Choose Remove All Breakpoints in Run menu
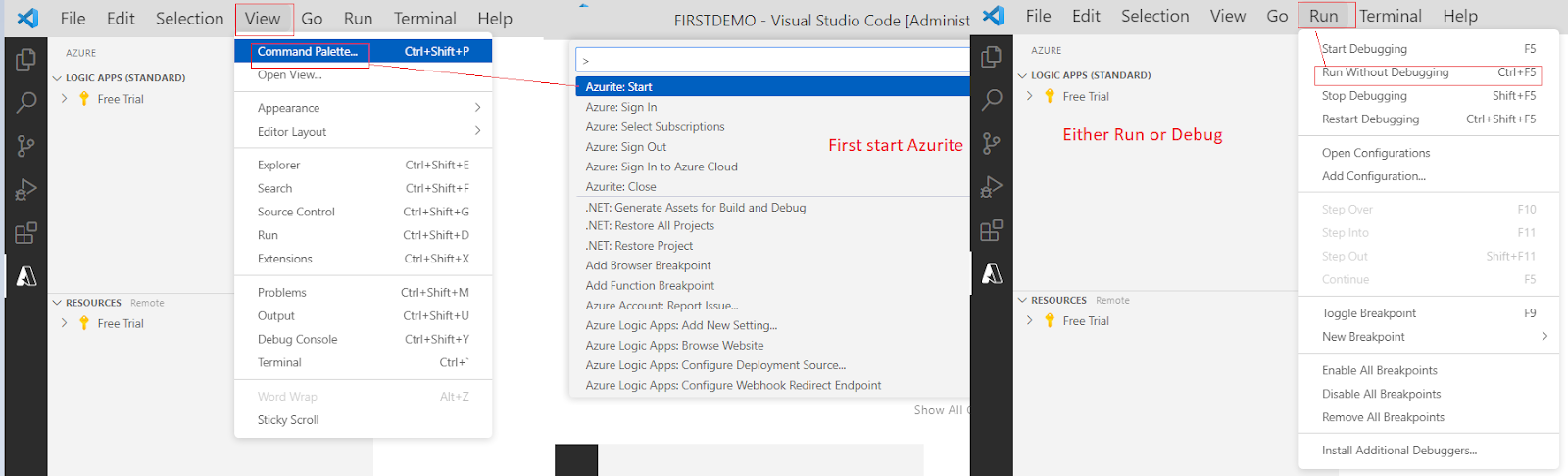This screenshot has height=476, width=1568. [x=1429, y=417]
